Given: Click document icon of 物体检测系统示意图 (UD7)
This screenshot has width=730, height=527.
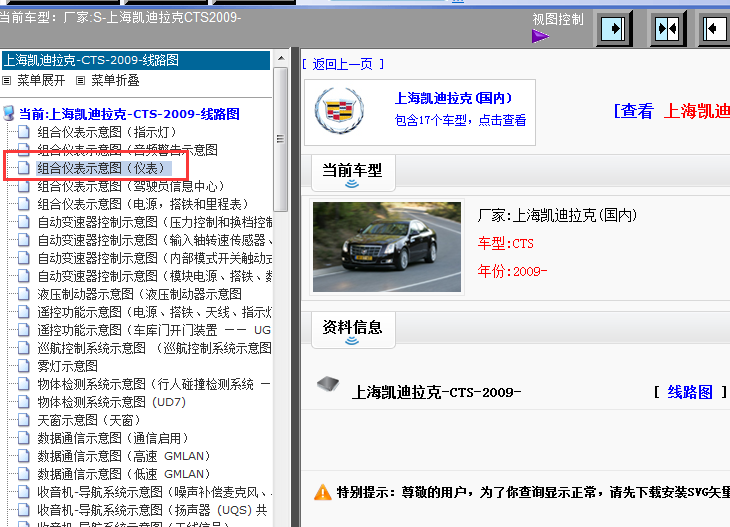Looking at the screenshot, I should point(24,402).
